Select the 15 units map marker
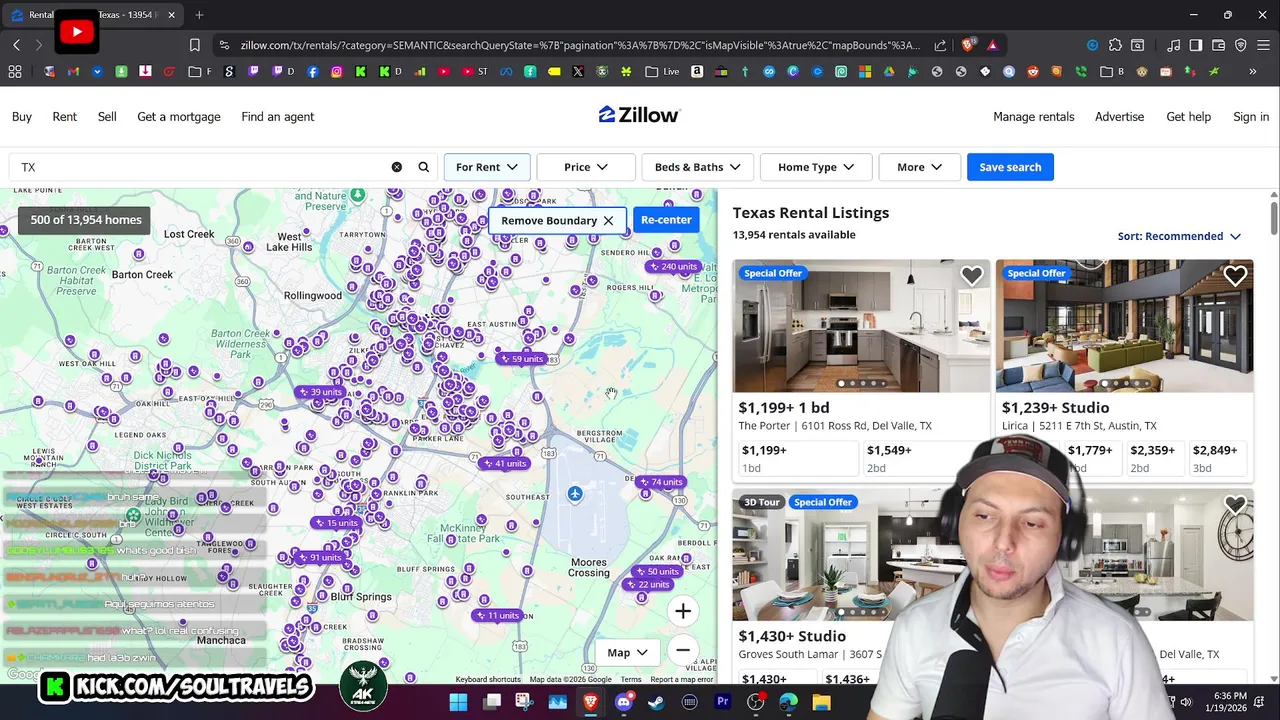Viewport: 1280px width, 720px height. point(336,523)
